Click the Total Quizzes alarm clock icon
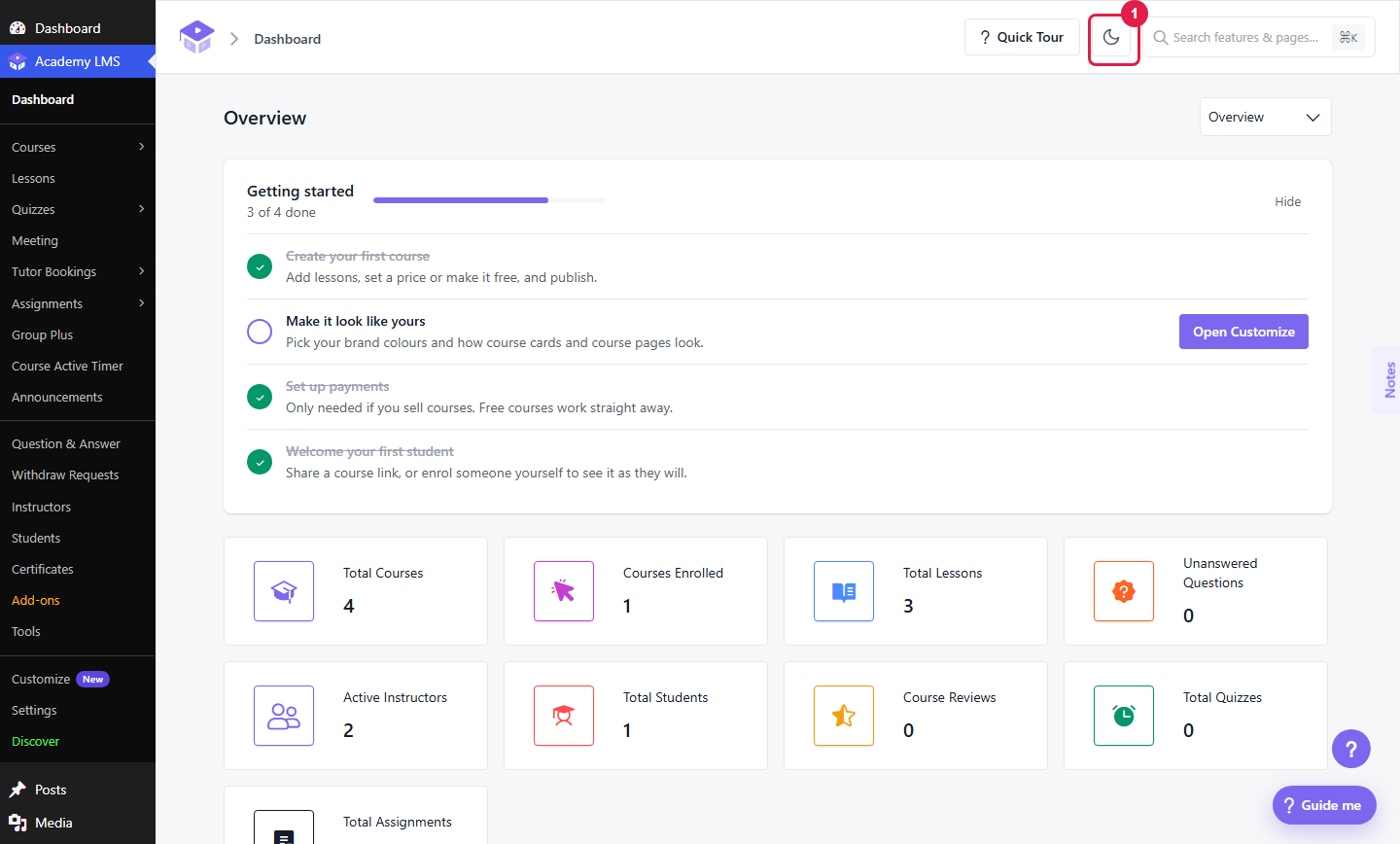The width and height of the screenshot is (1400, 844). point(1124,716)
